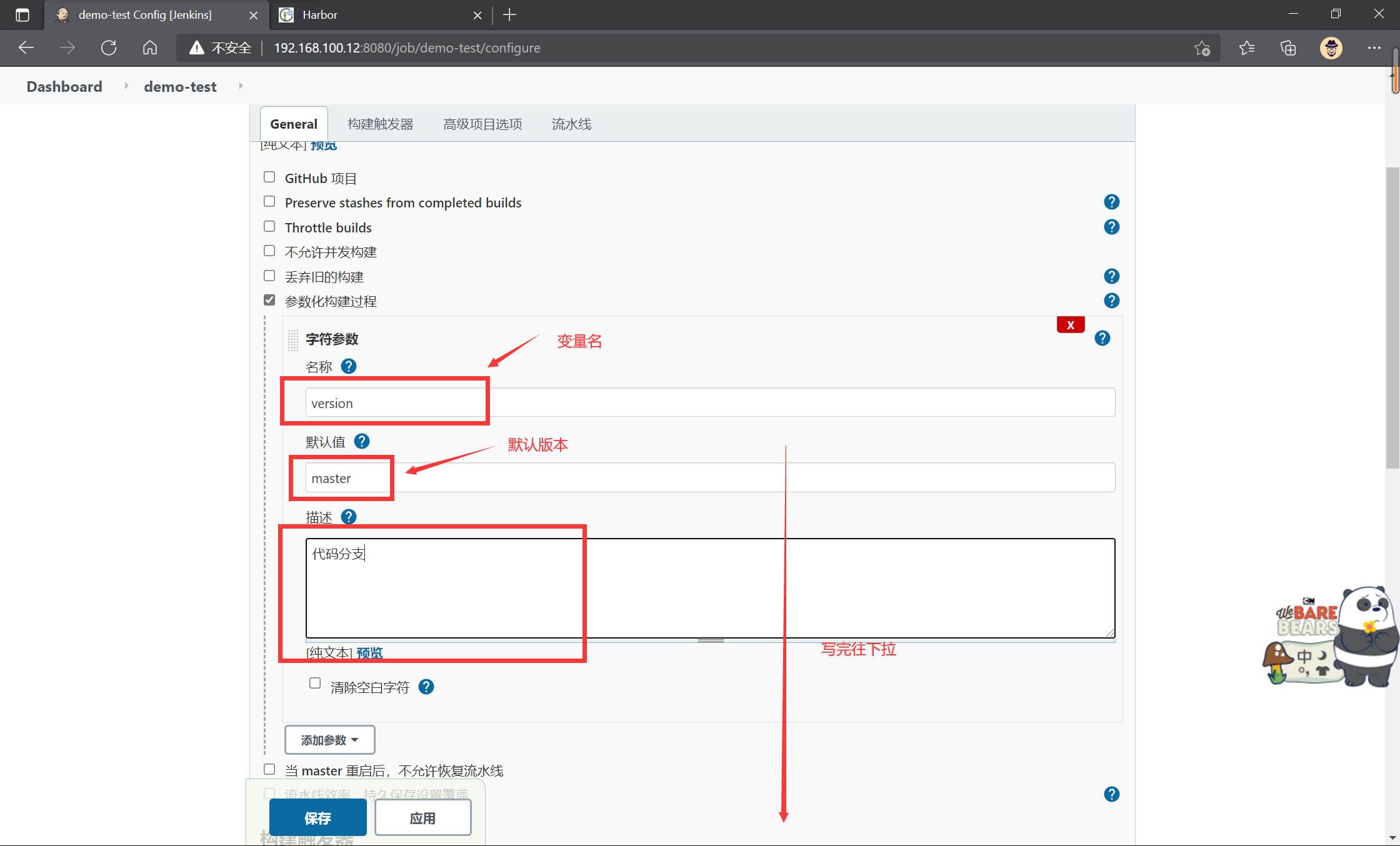Switch to the Harbor browser tab
This screenshot has height=846, width=1400.
[350, 15]
